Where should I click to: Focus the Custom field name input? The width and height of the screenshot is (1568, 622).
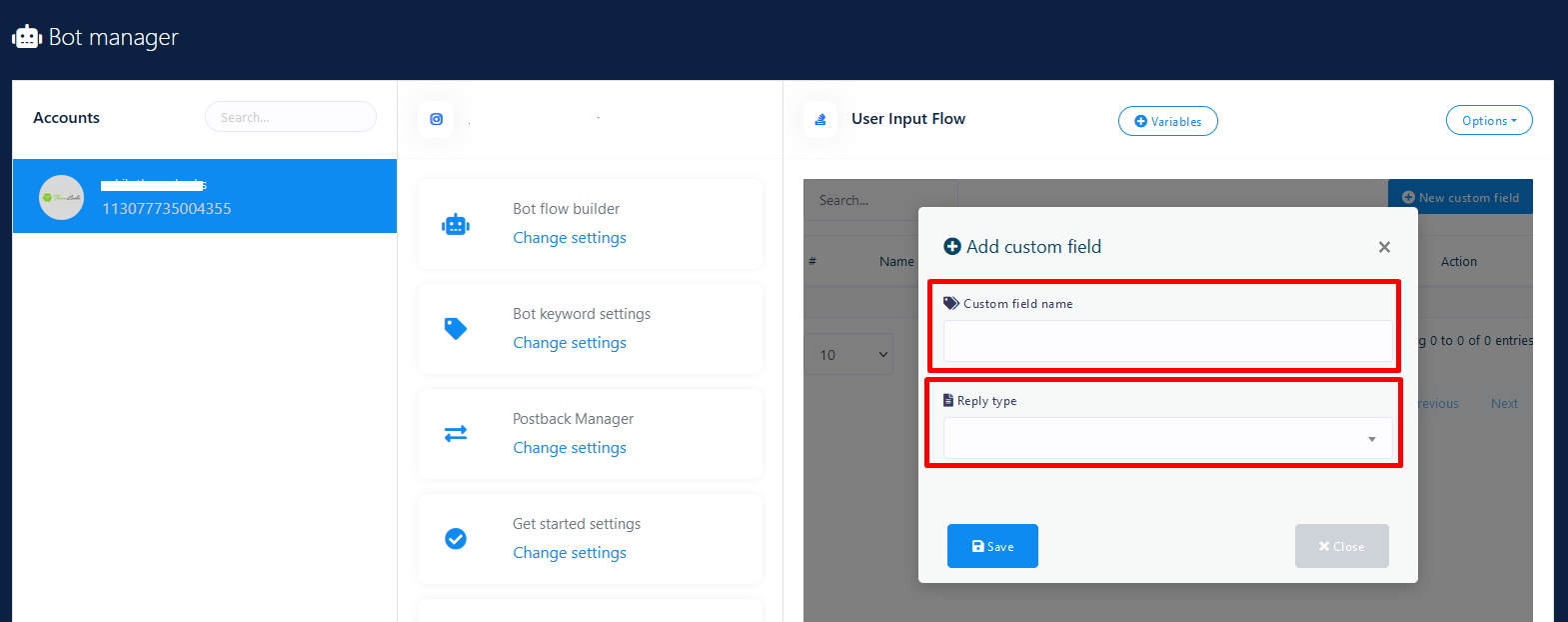tap(1167, 342)
